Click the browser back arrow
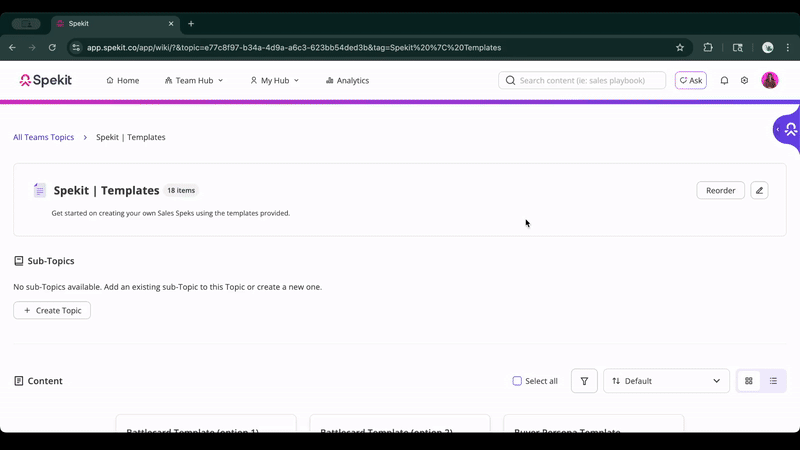The height and width of the screenshot is (450, 800). (x=12, y=47)
